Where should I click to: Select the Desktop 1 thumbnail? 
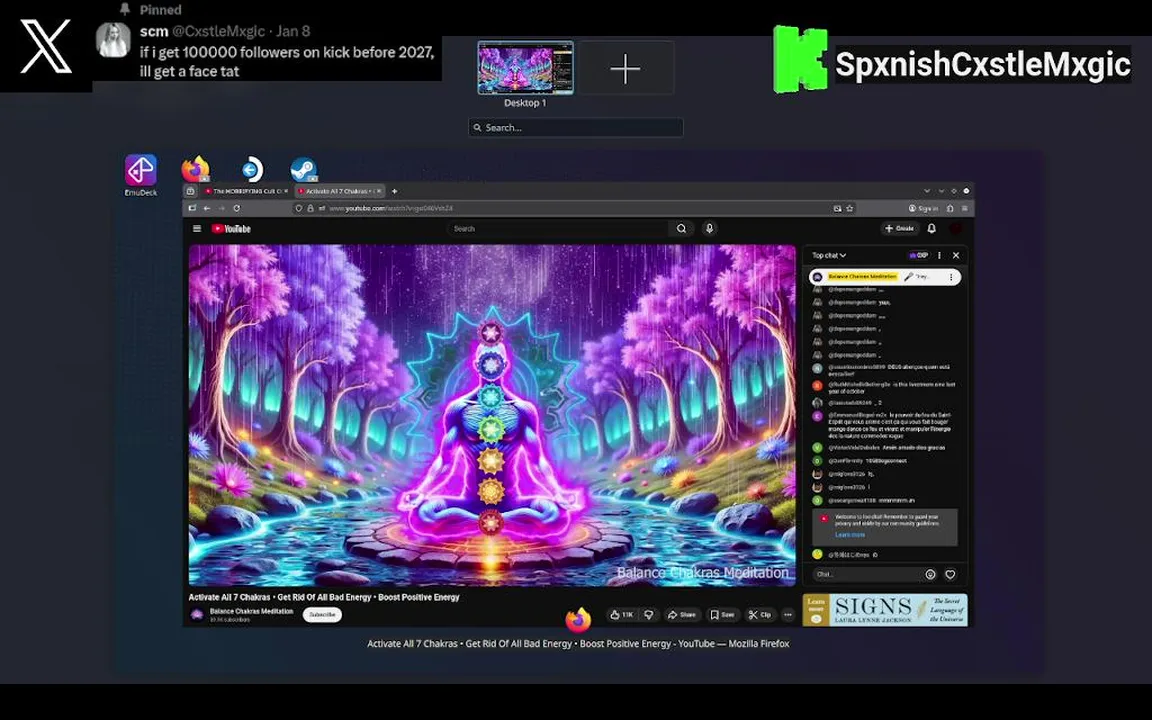[x=525, y=68]
